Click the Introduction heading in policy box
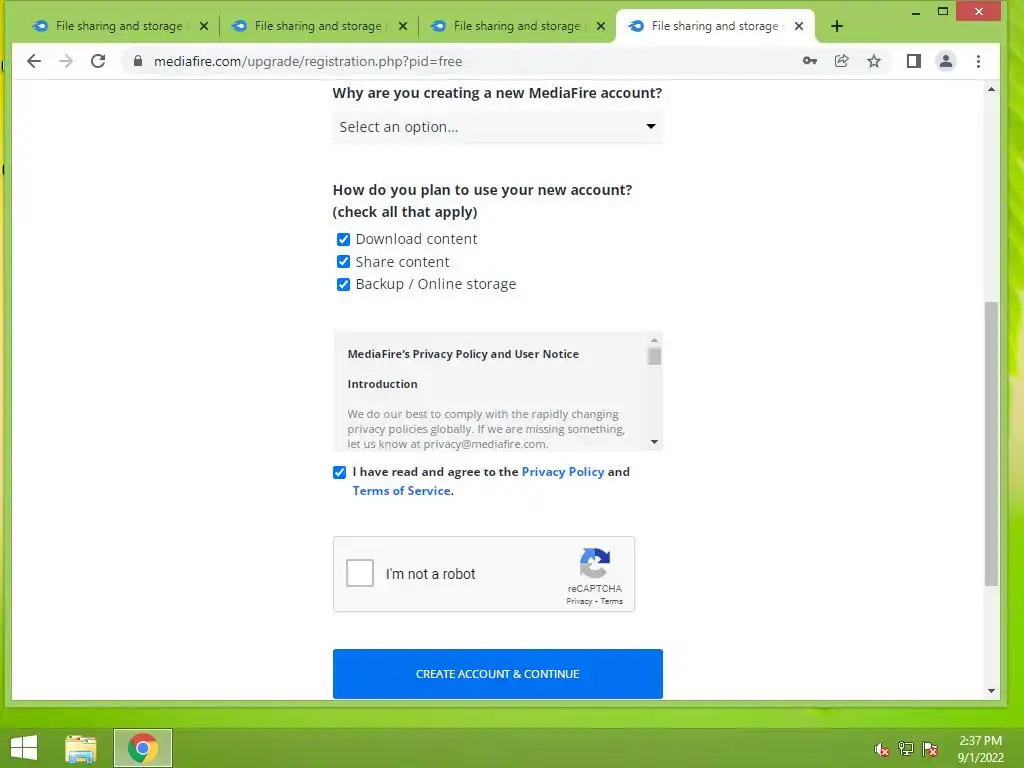 pyautogui.click(x=382, y=384)
